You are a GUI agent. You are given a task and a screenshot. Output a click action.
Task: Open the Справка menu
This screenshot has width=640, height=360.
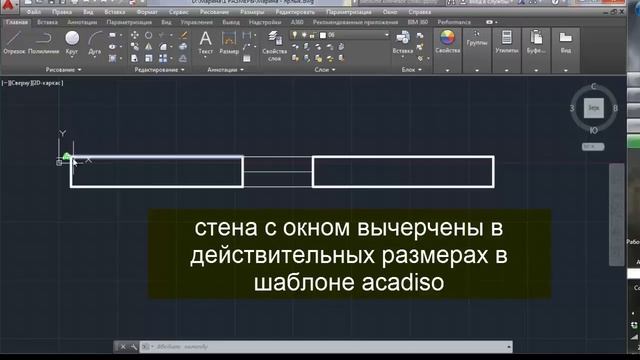(420, 12)
